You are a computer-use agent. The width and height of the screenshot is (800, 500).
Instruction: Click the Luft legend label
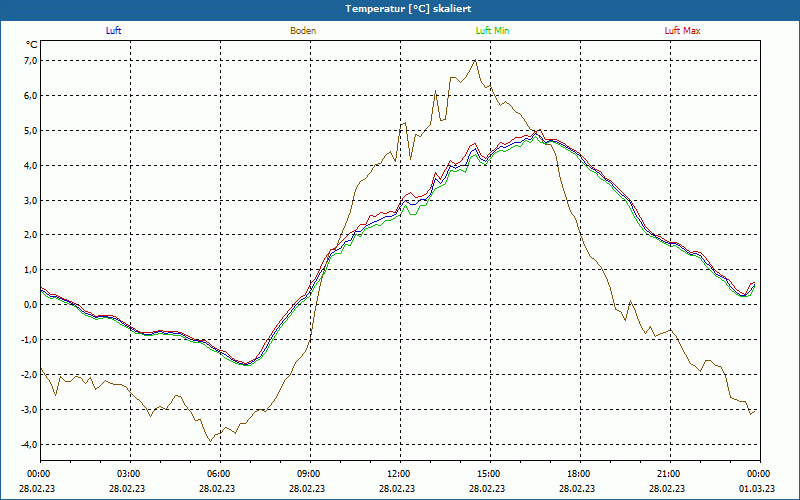[x=113, y=31]
